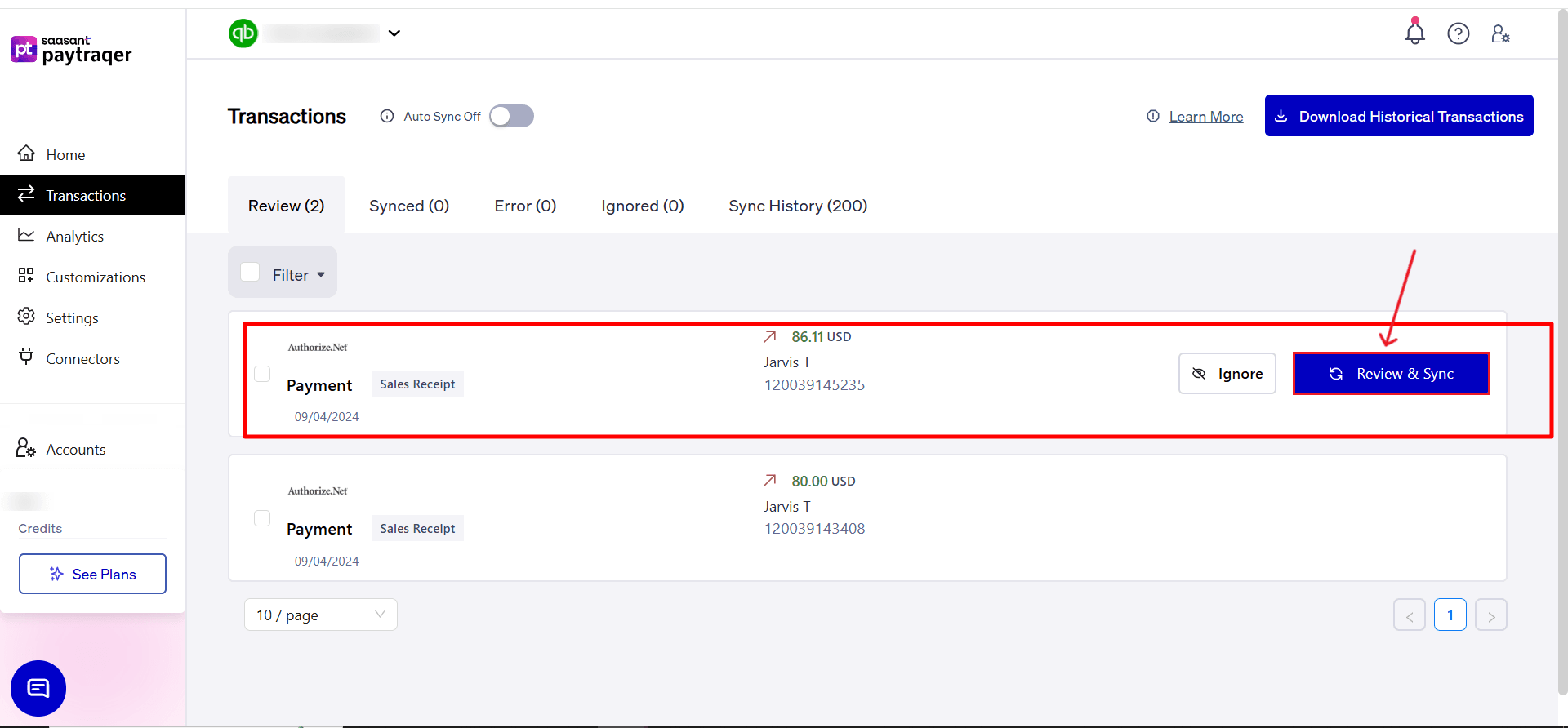Open the Filter dropdown
Screen dimensions: 1568x728
click(x=299, y=275)
